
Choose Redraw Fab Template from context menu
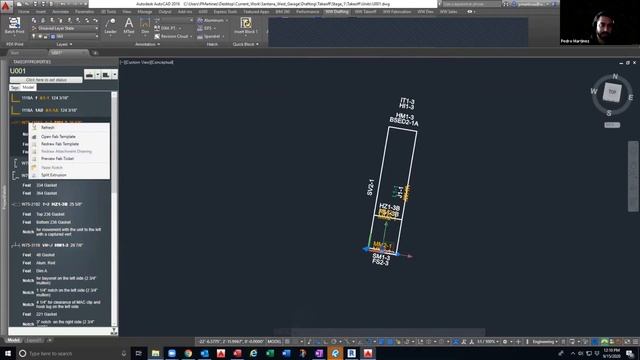click(x=69, y=144)
